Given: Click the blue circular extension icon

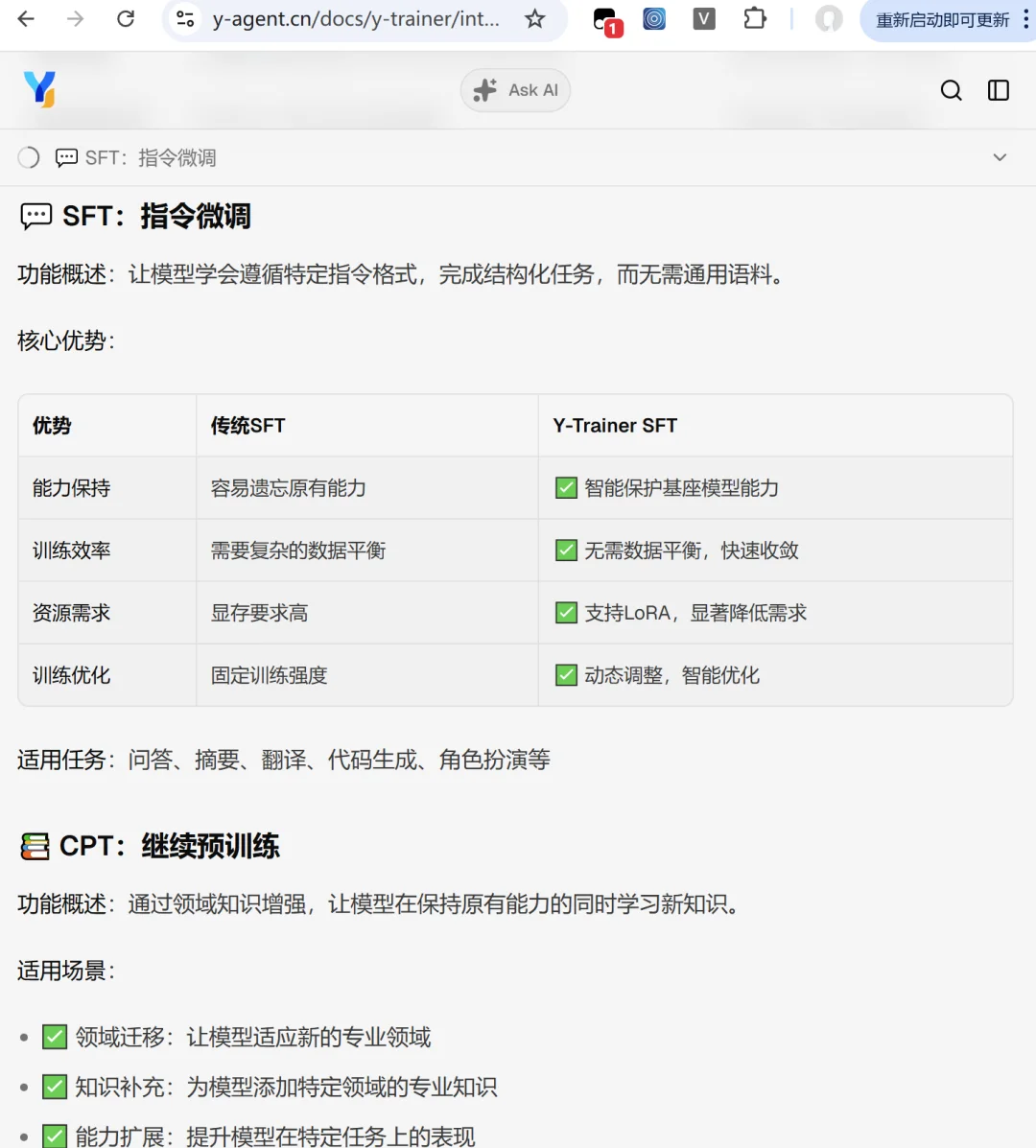Looking at the screenshot, I should click(654, 19).
